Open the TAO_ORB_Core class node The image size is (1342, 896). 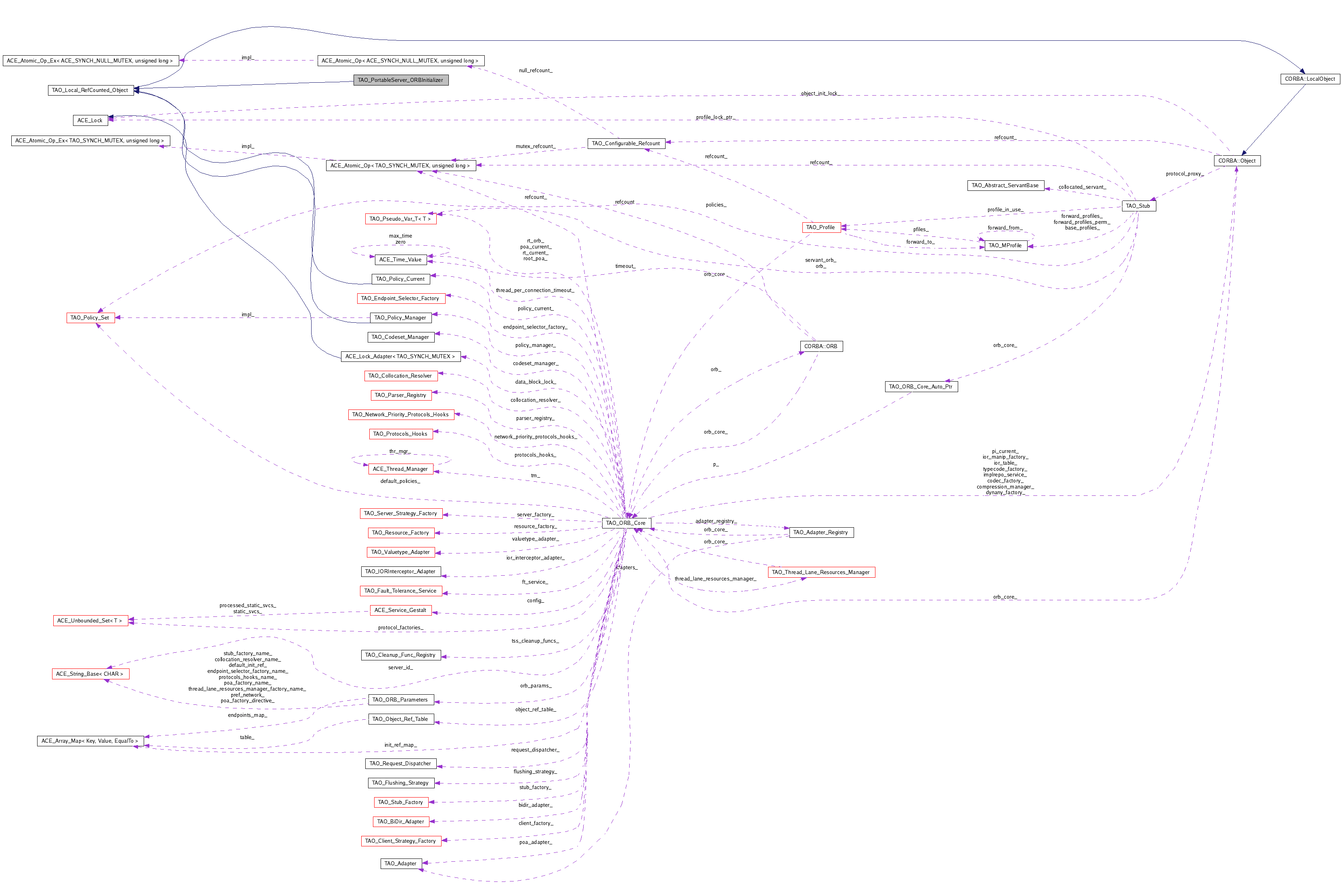(626, 523)
